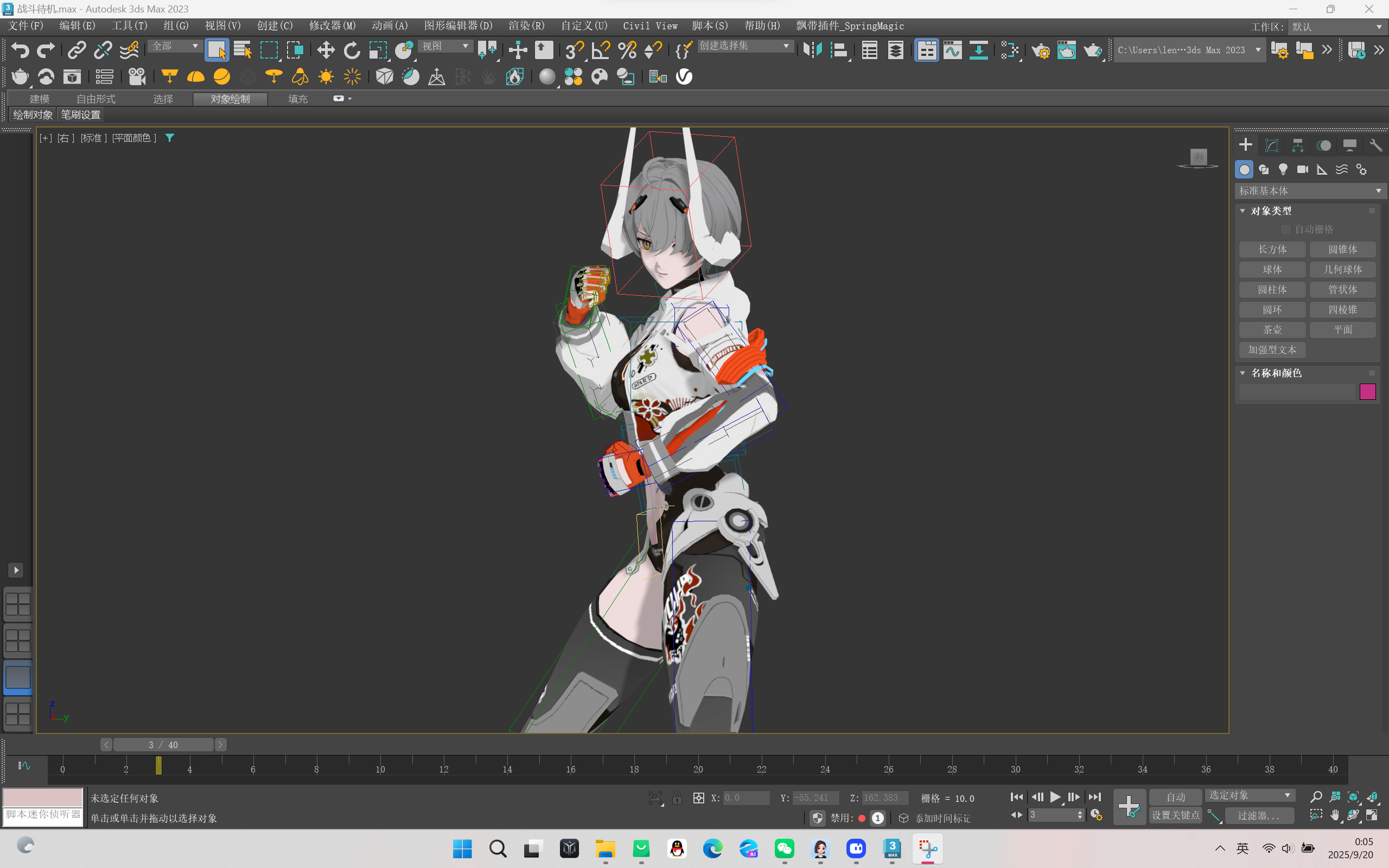Click the Undo arrow icon

[x=20, y=50]
